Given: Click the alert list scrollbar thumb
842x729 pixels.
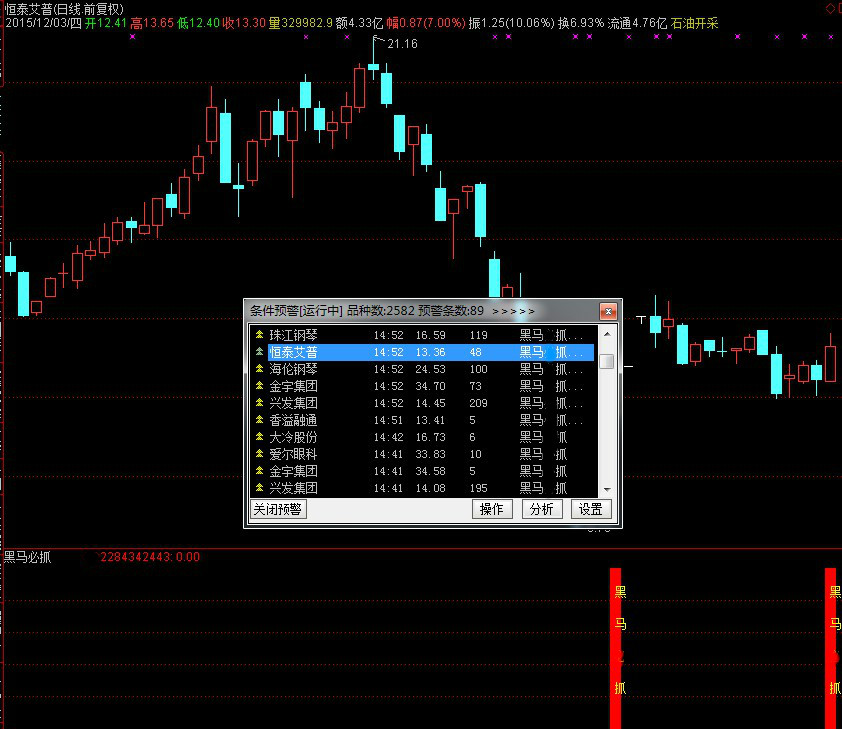Looking at the screenshot, I should point(606,361).
